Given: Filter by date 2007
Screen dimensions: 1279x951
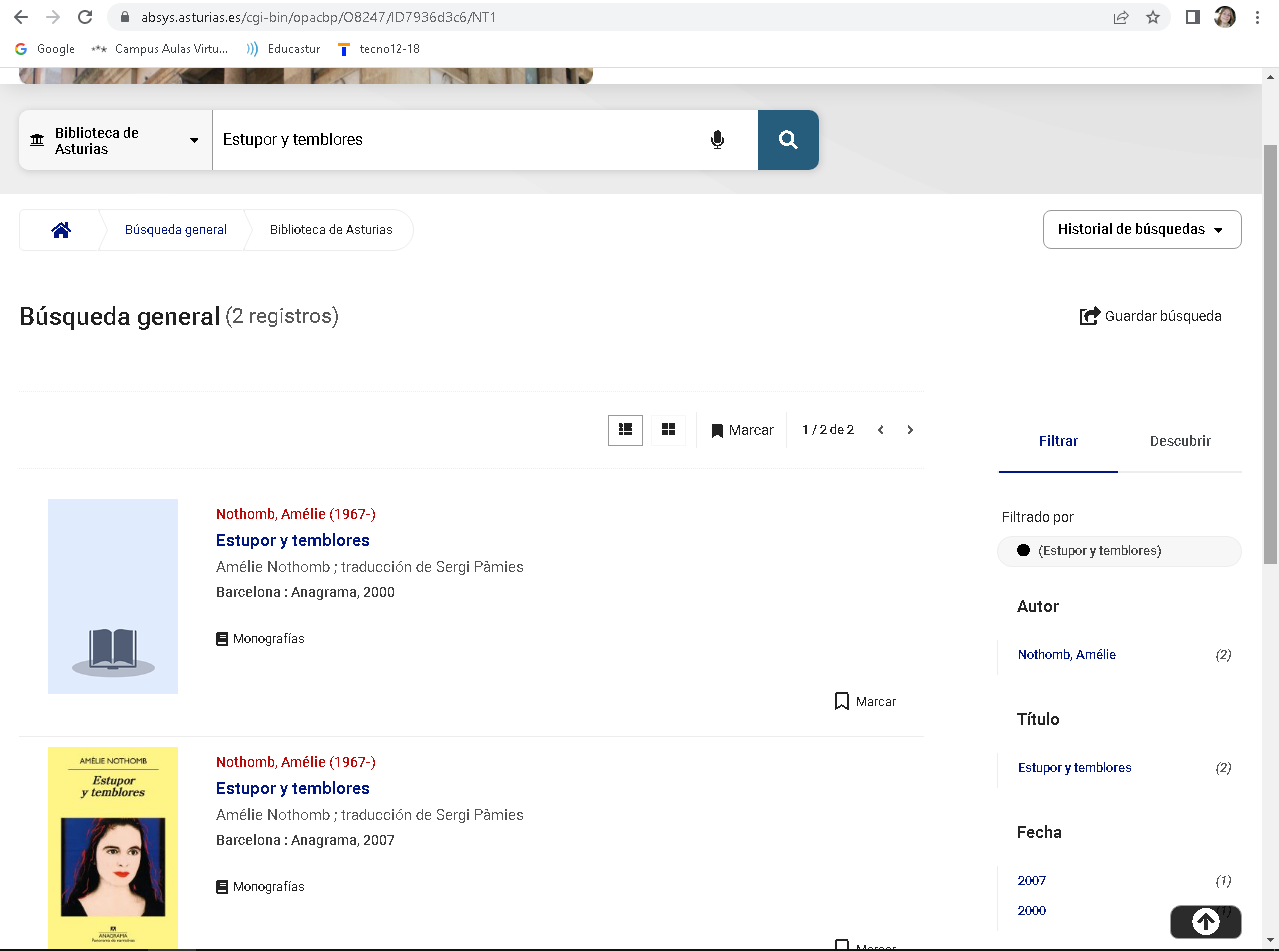Looking at the screenshot, I should point(1032,881).
